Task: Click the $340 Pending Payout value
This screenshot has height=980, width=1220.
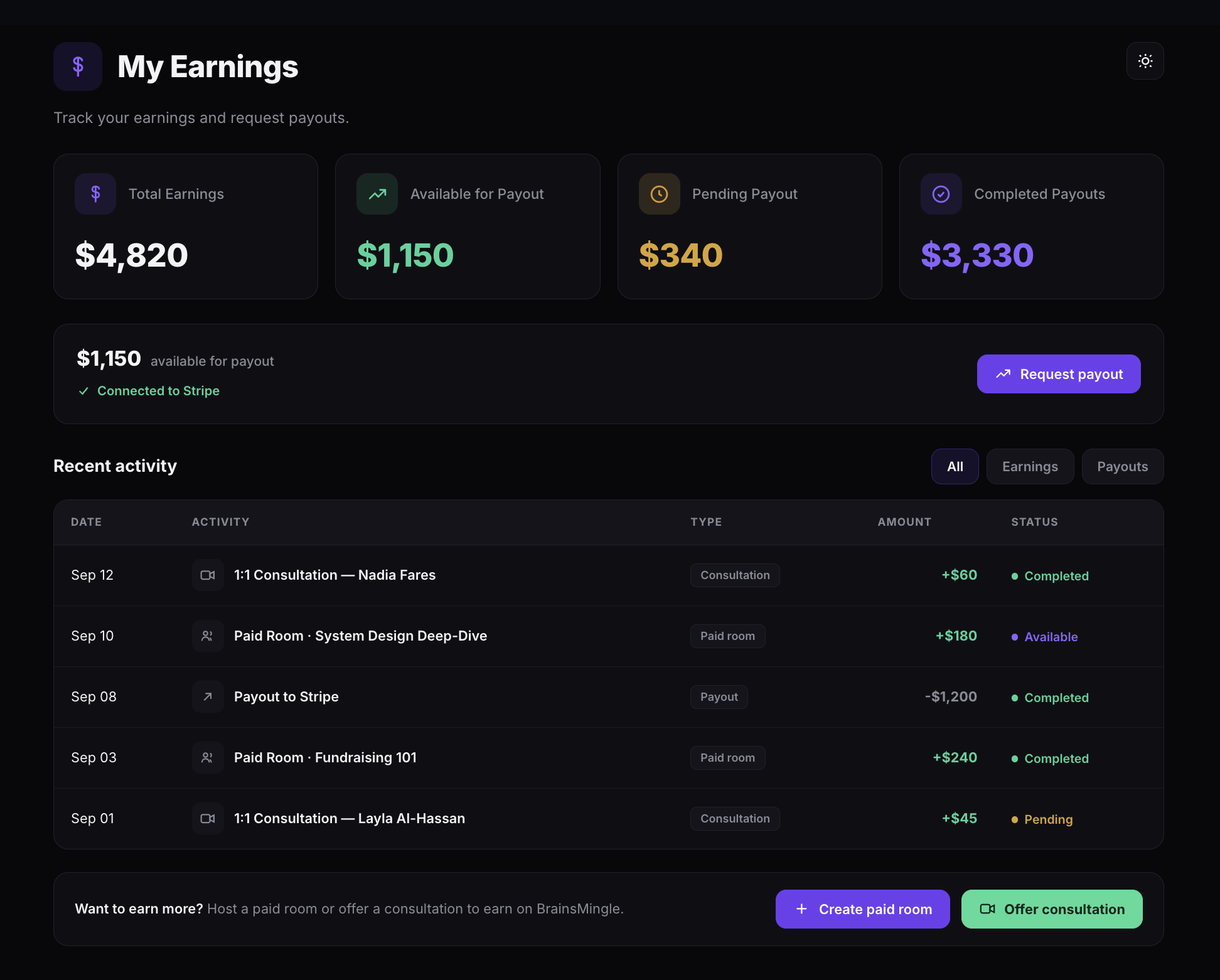Action: pyautogui.click(x=681, y=255)
